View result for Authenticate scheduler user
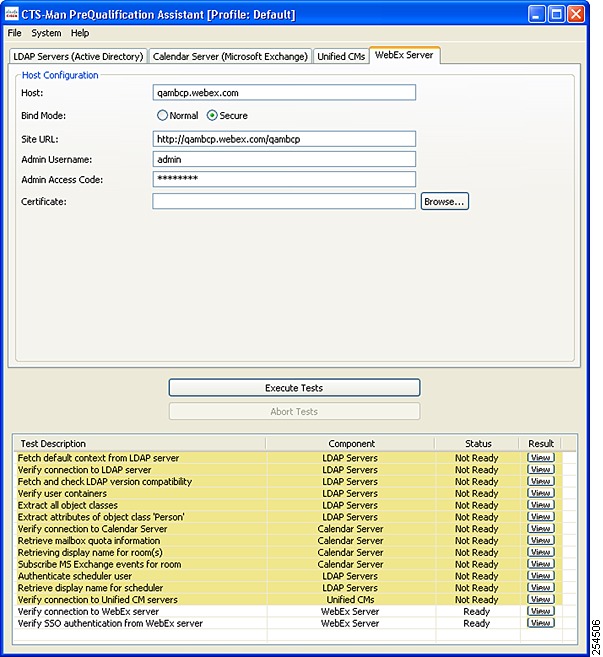Viewport: 603px width, 657px height. coord(541,575)
